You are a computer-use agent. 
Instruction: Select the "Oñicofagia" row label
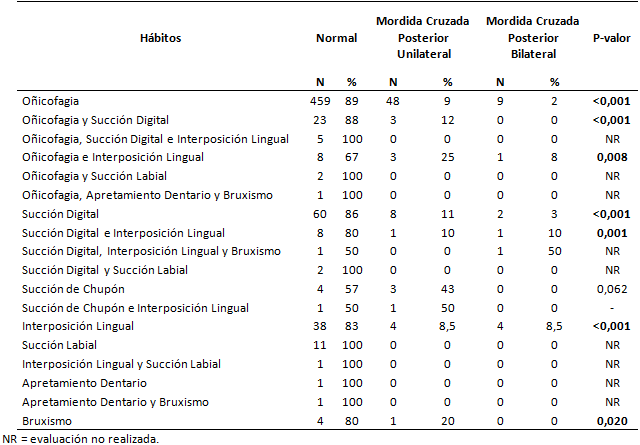(x=51, y=100)
